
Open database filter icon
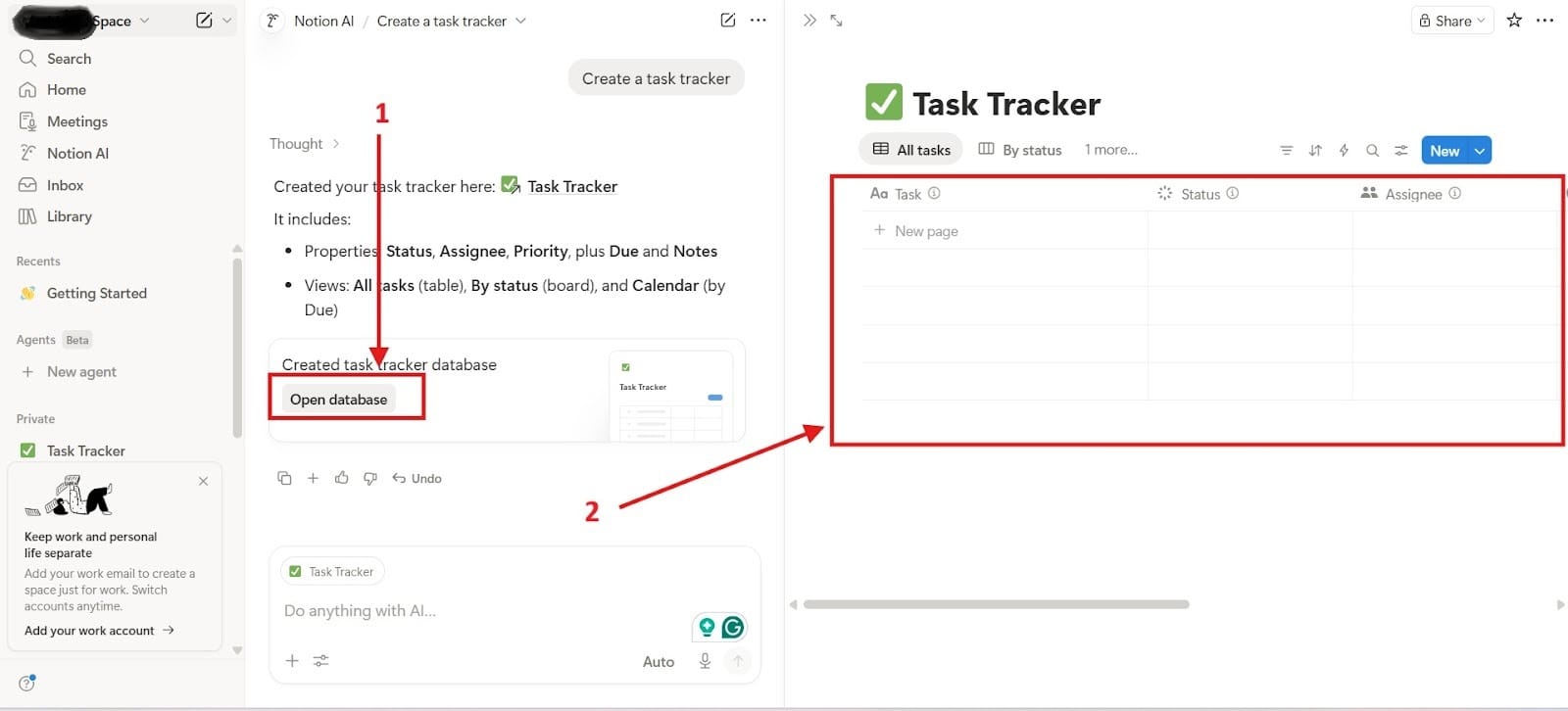(x=1287, y=151)
